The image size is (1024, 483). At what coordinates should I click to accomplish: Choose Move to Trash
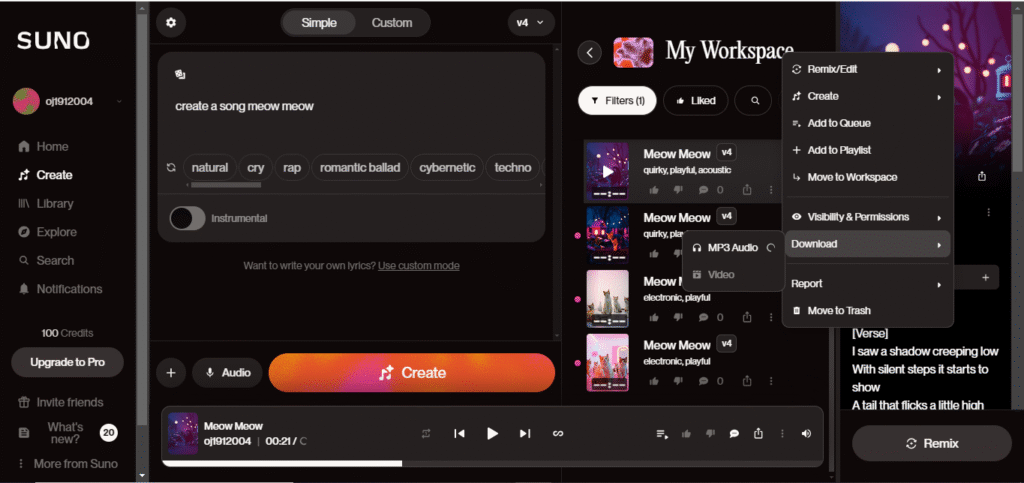(867, 311)
